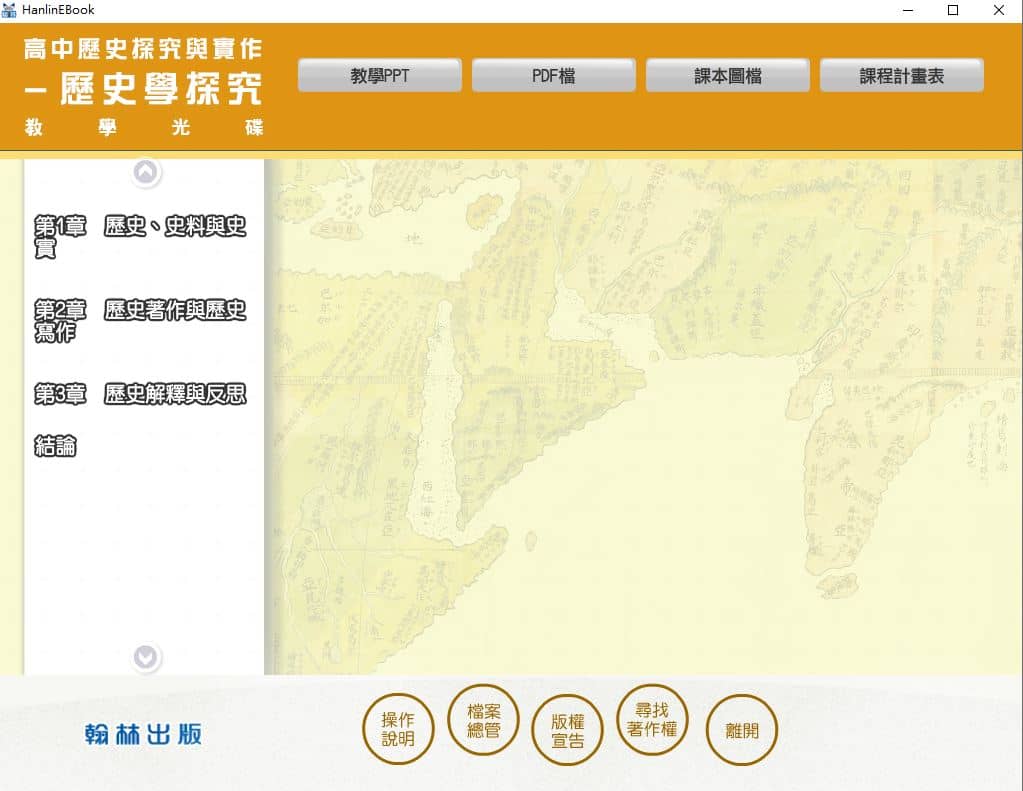Close the HanlinEBook window

[x=999, y=10]
